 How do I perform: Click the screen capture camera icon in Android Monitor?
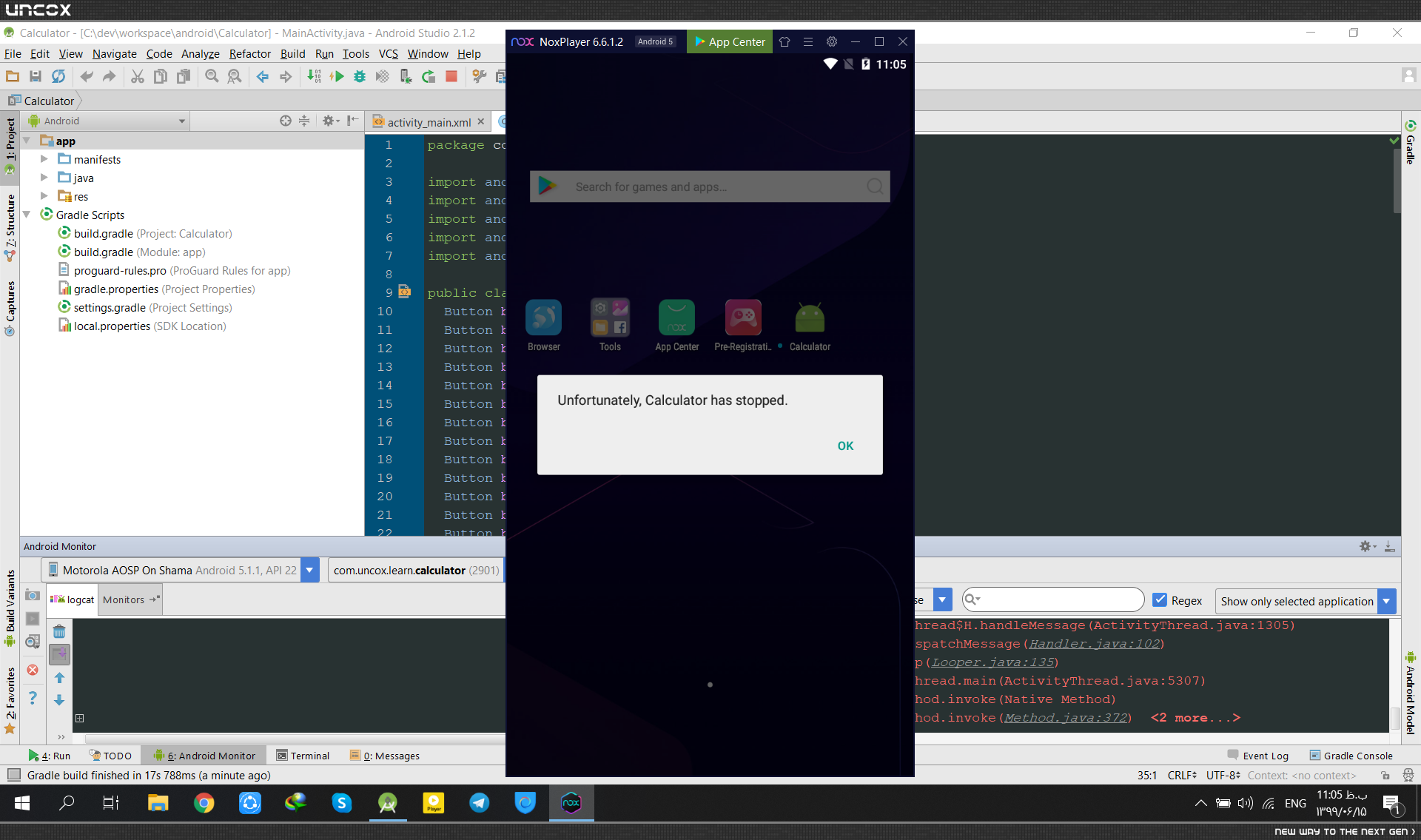tap(33, 596)
